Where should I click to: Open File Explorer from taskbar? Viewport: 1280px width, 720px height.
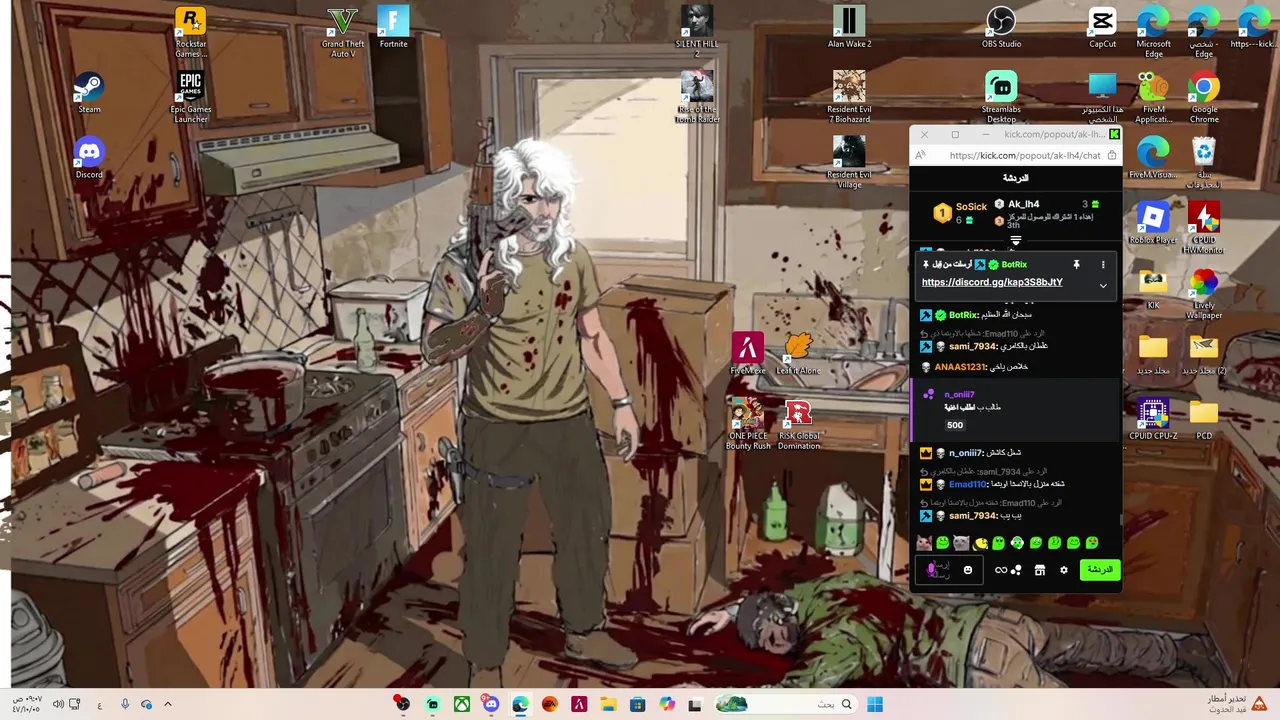(608, 704)
